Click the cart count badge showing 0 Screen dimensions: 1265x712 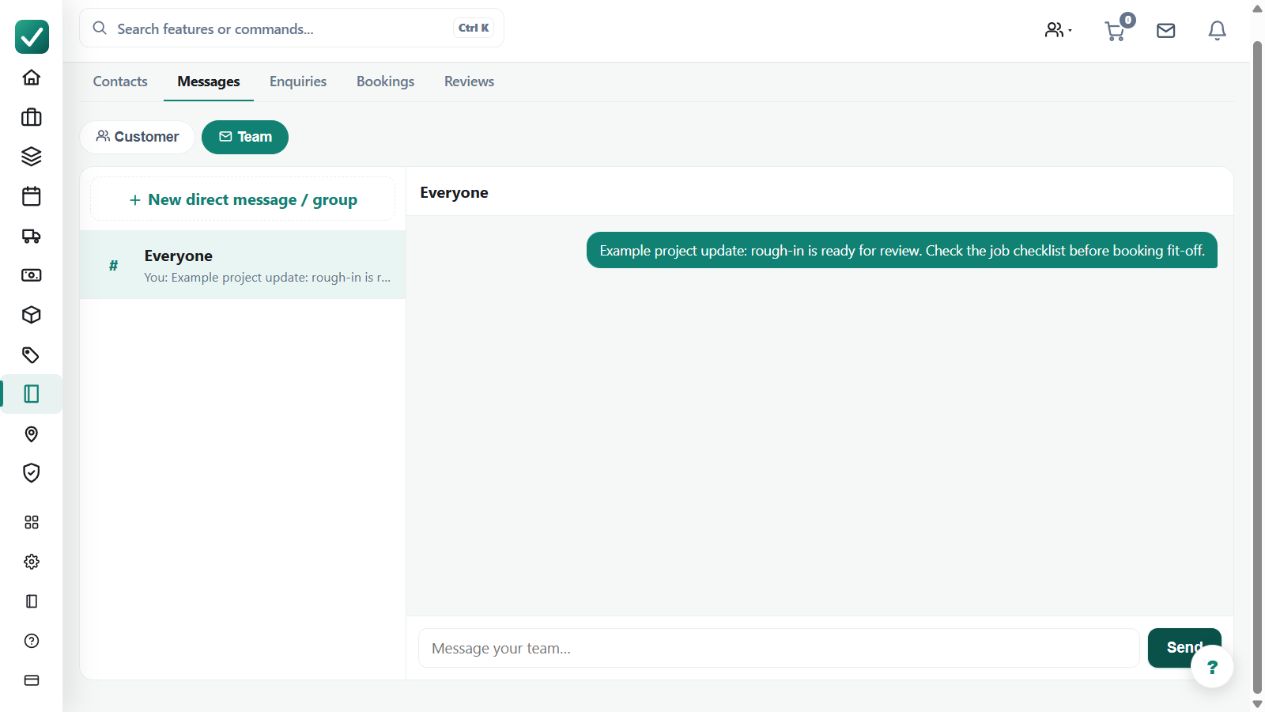pos(1127,20)
